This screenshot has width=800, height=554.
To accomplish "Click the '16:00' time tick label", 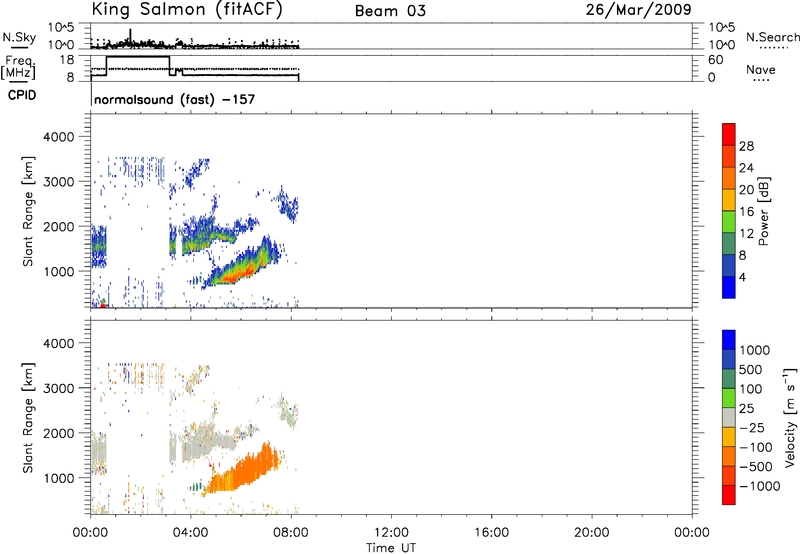I will (492, 533).
